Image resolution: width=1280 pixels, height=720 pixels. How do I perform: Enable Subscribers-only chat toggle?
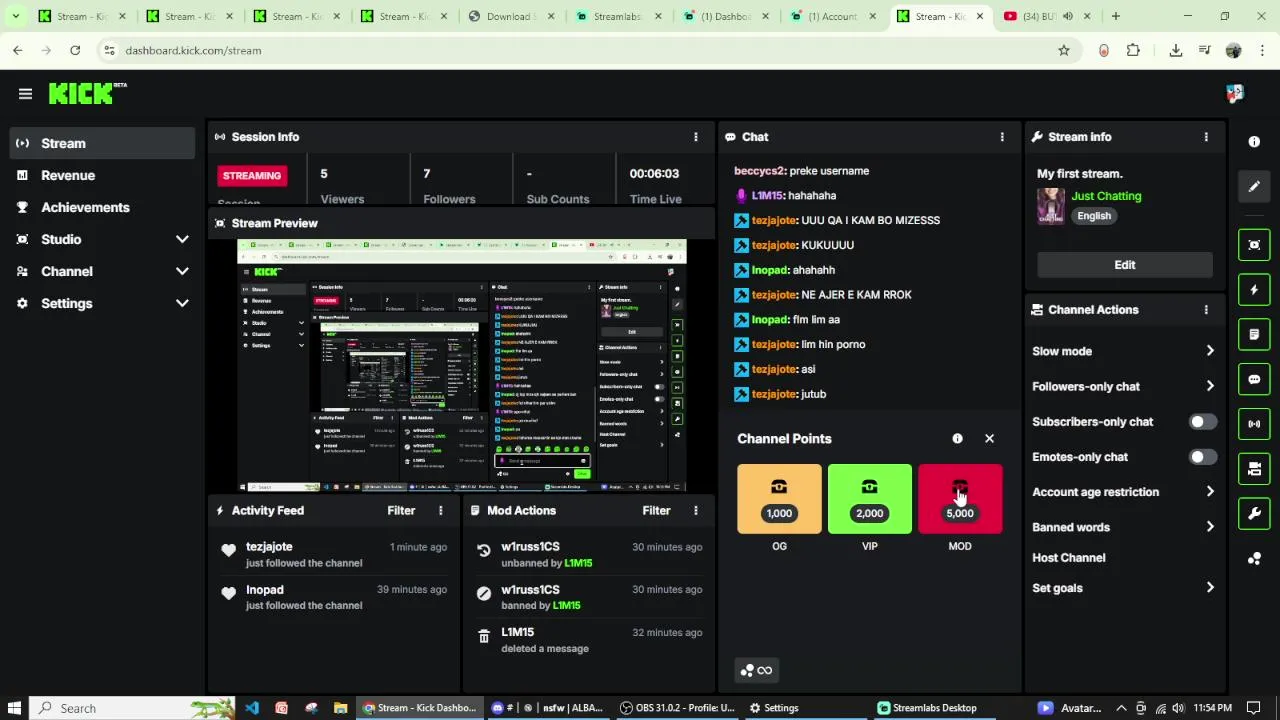point(1203,422)
